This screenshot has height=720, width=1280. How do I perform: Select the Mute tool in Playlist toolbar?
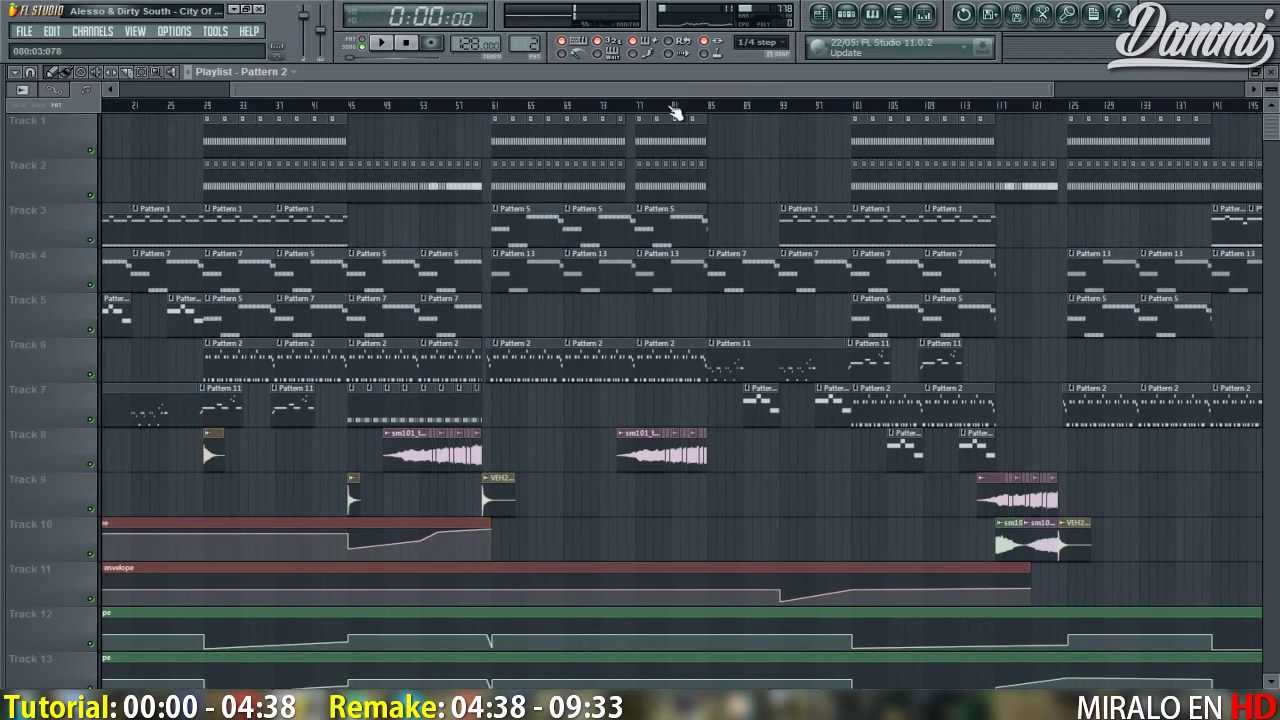[x=95, y=72]
